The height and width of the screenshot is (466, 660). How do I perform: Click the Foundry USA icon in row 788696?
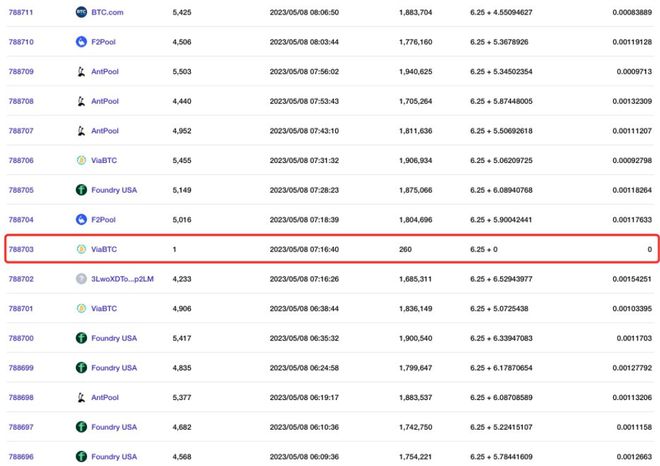coord(81,457)
